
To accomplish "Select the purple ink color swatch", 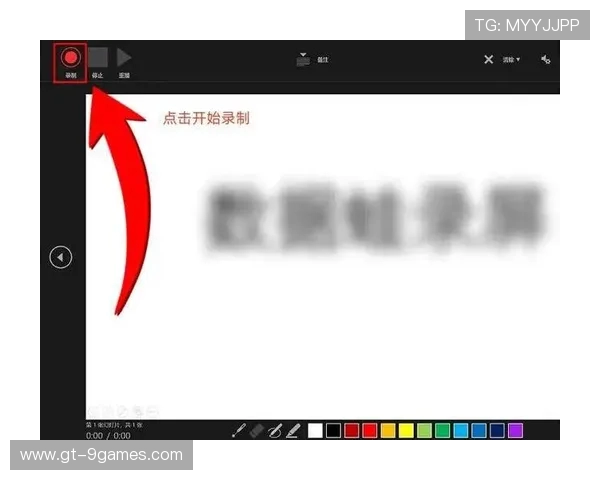I will (515, 430).
